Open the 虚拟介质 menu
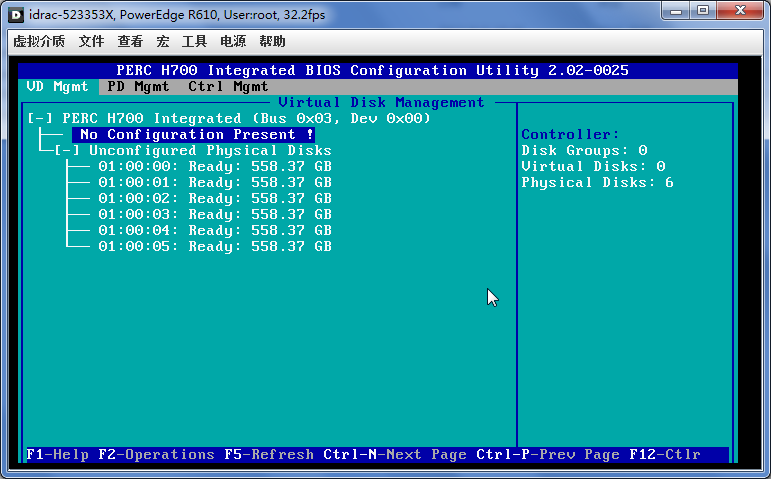This screenshot has height=479, width=771. pyautogui.click(x=39, y=41)
